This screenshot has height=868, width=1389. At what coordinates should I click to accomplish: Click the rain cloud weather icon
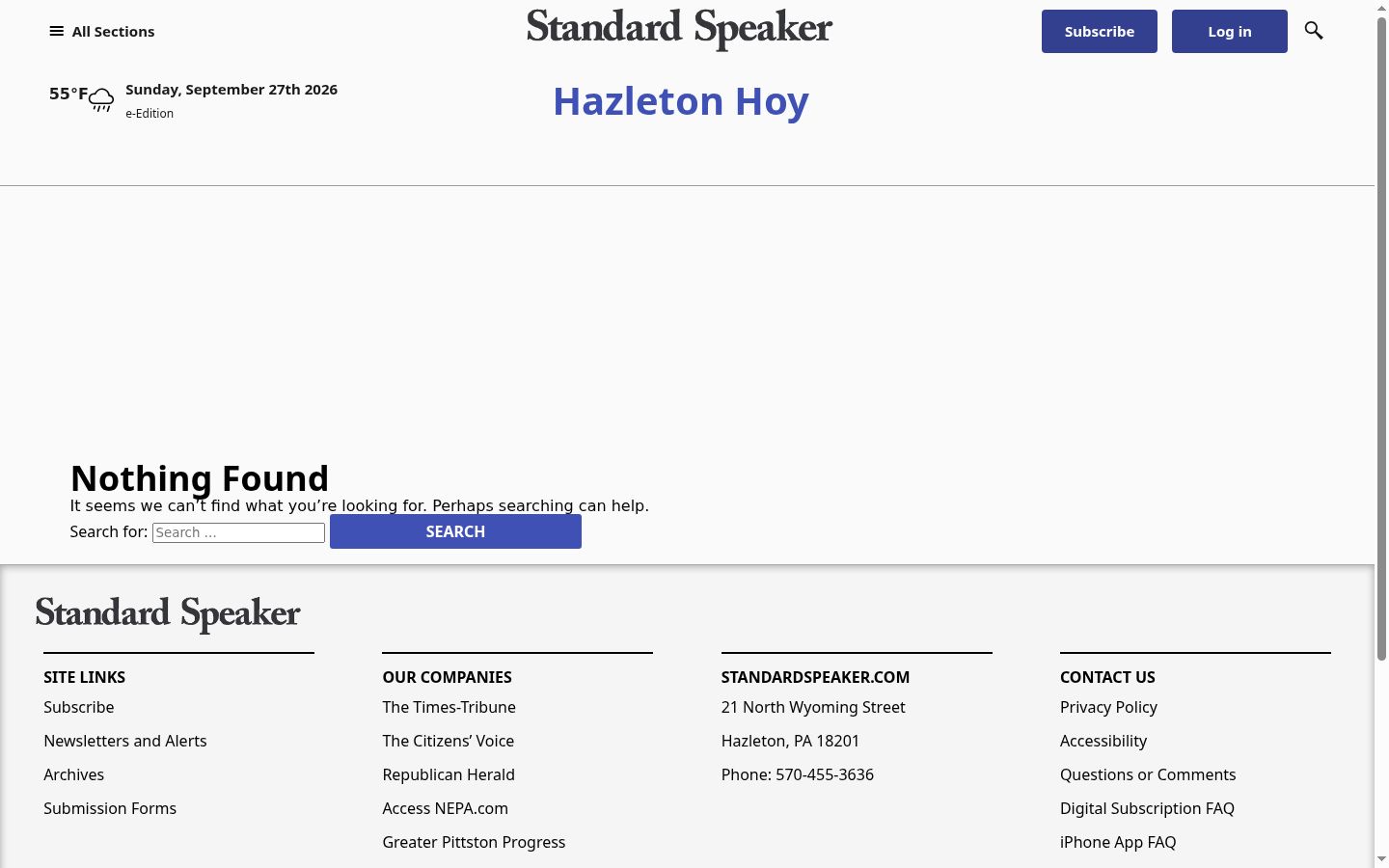coord(101,98)
